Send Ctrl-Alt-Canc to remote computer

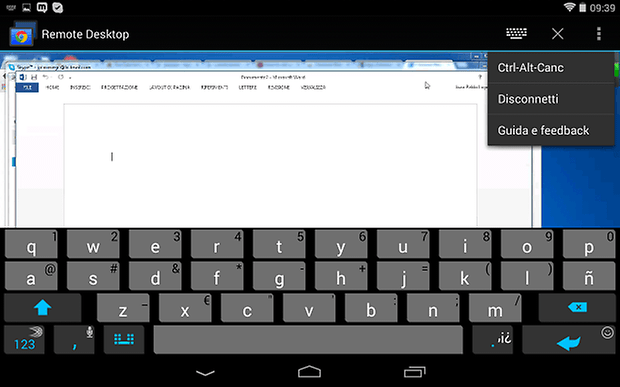pos(551,68)
